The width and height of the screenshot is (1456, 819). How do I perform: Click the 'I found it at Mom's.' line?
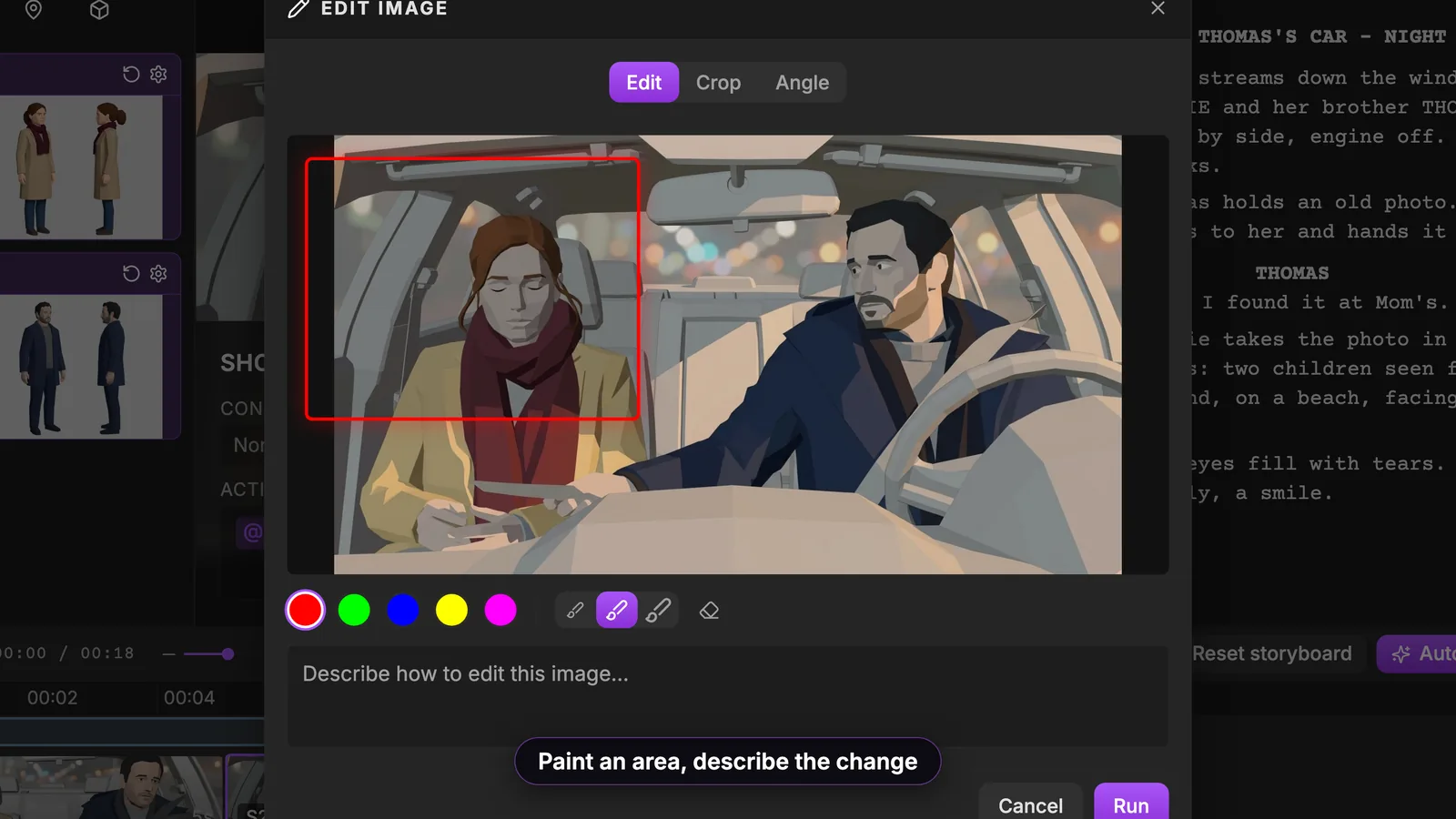(x=1325, y=302)
